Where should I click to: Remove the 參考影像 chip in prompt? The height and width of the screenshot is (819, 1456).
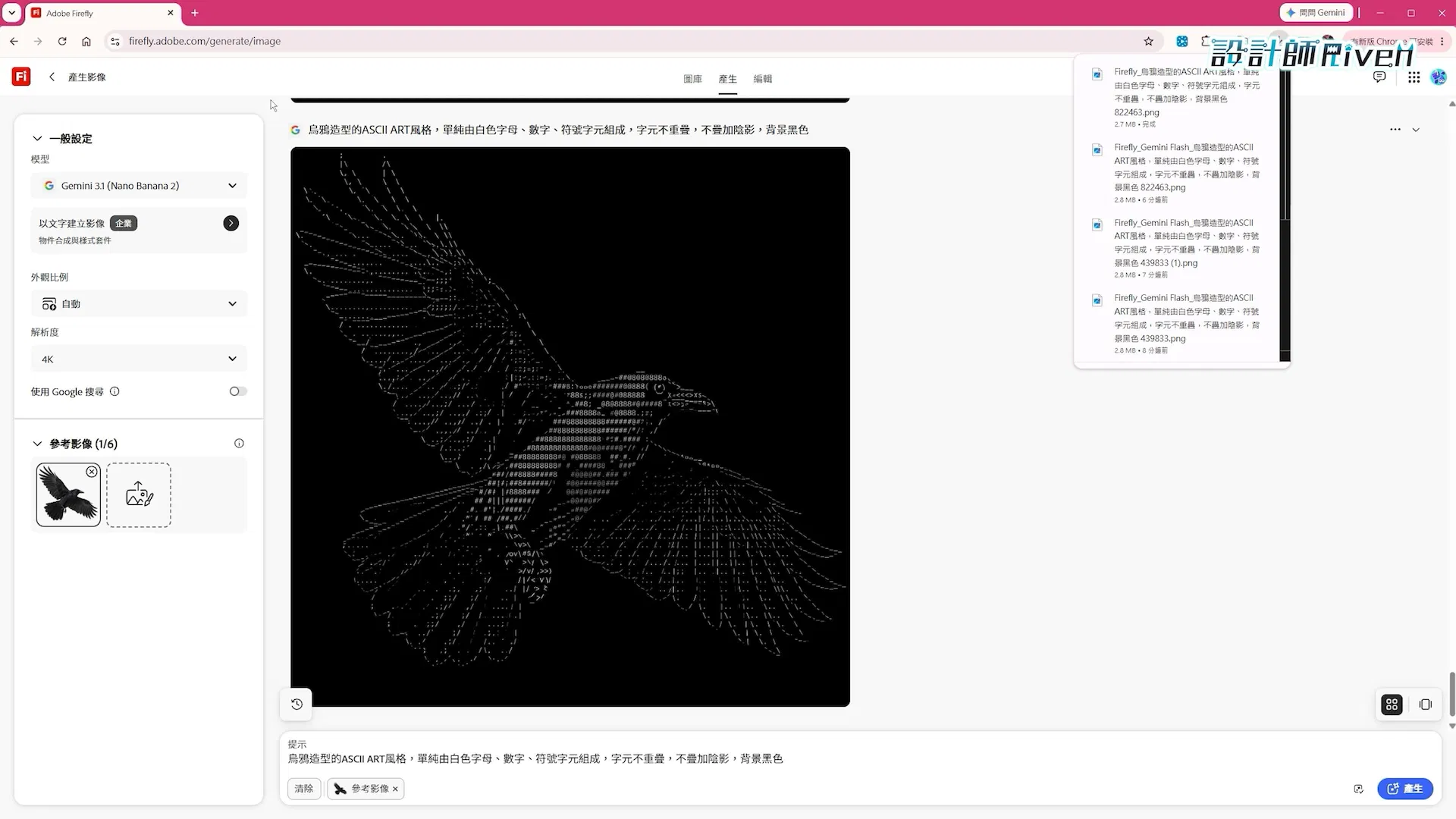coord(395,789)
